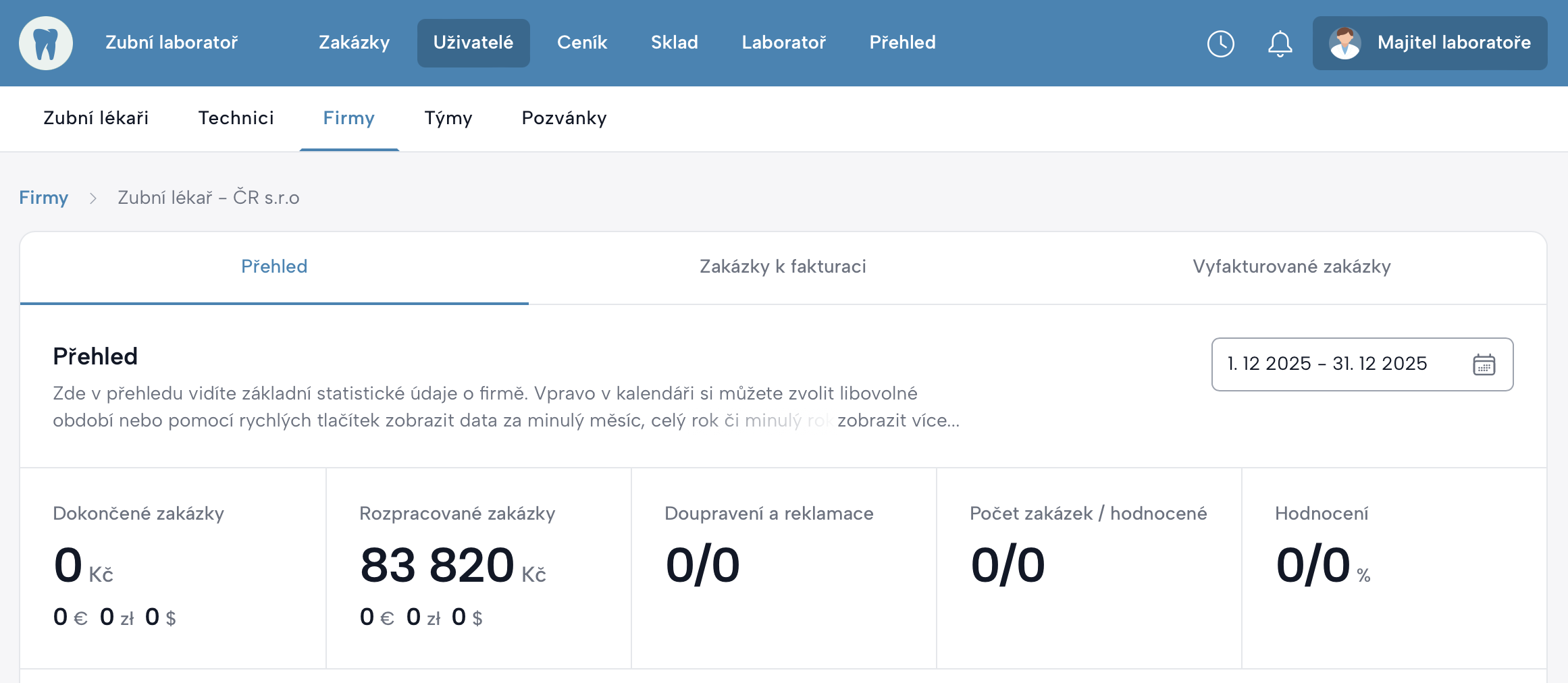Open the Laboratoř menu item

click(783, 43)
